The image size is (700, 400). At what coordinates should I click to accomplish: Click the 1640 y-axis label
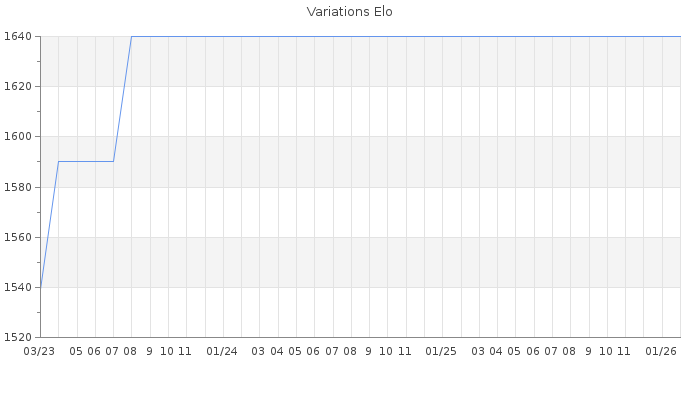tap(19, 36)
